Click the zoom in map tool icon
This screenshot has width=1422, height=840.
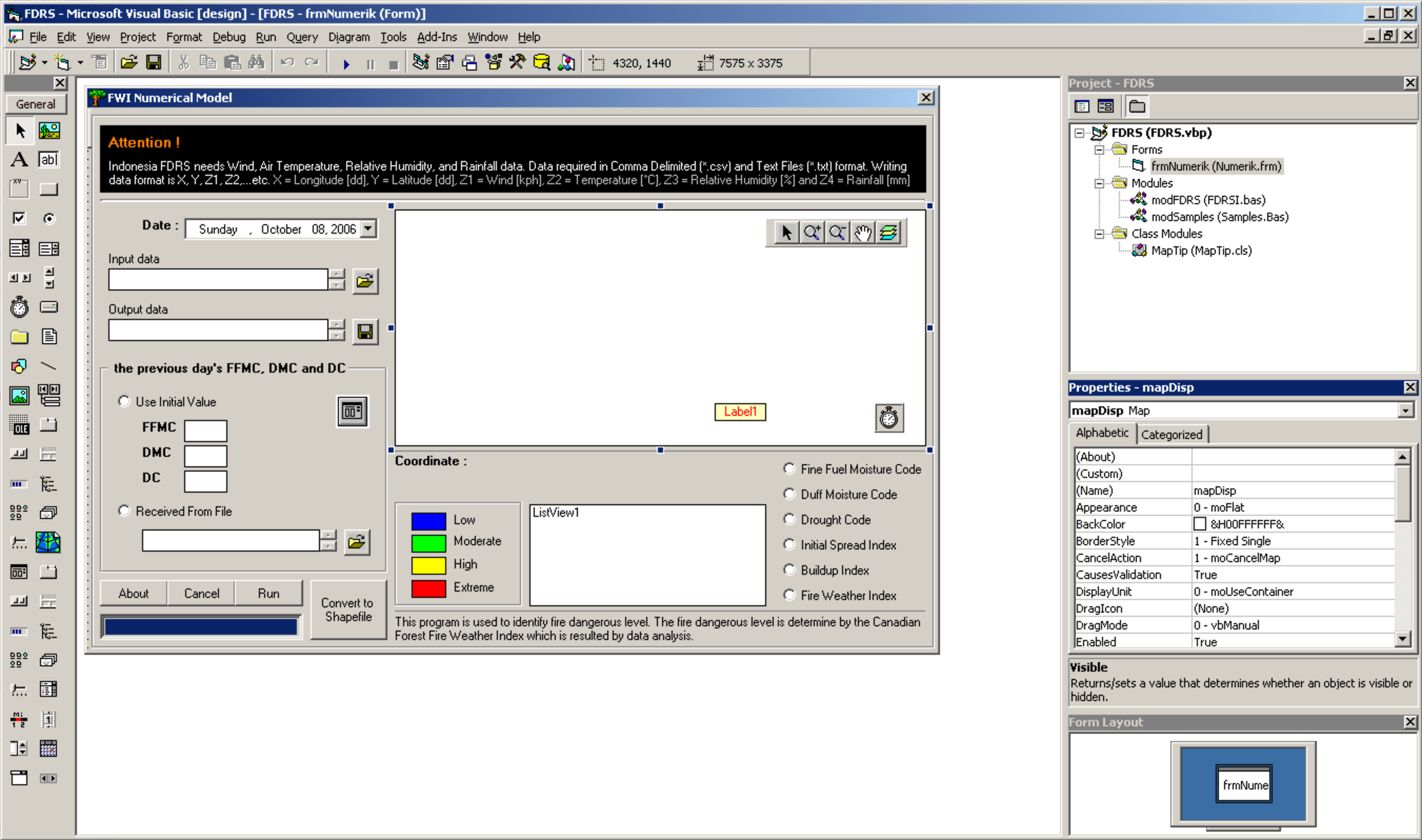point(812,233)
